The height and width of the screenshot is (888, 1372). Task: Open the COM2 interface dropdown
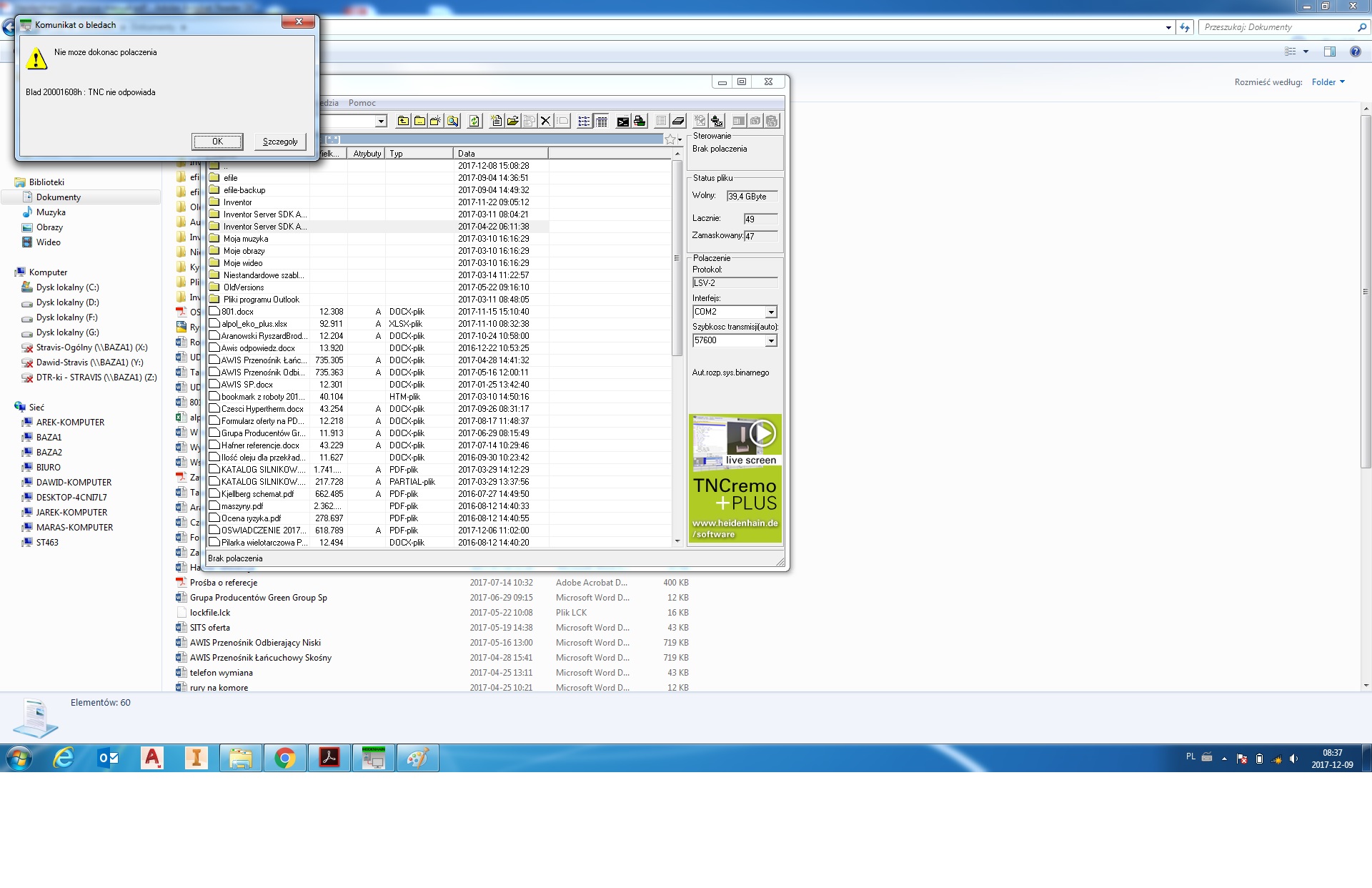pyautogui.click(x=771, y=312)
